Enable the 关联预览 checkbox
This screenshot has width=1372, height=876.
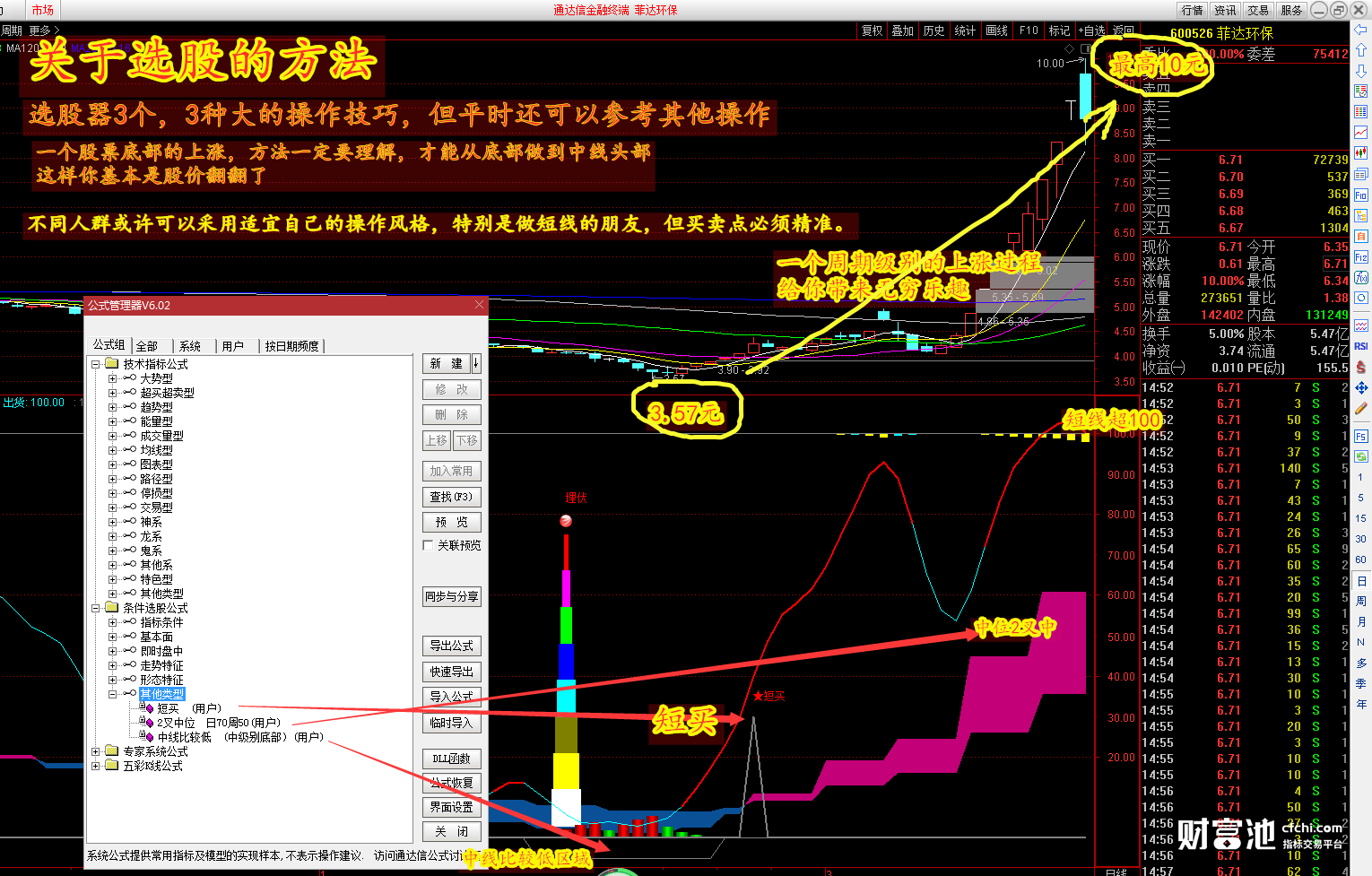tap(428, 545)
